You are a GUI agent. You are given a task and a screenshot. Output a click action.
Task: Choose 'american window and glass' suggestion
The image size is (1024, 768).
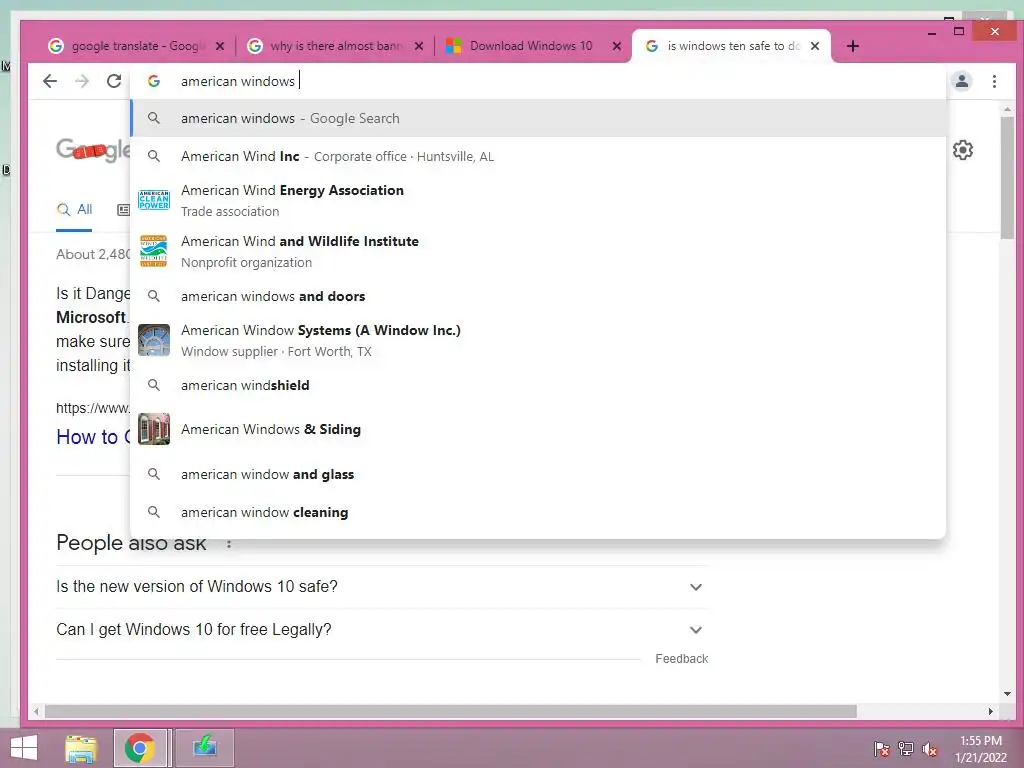pyautogui.click(x=539, y=474)
